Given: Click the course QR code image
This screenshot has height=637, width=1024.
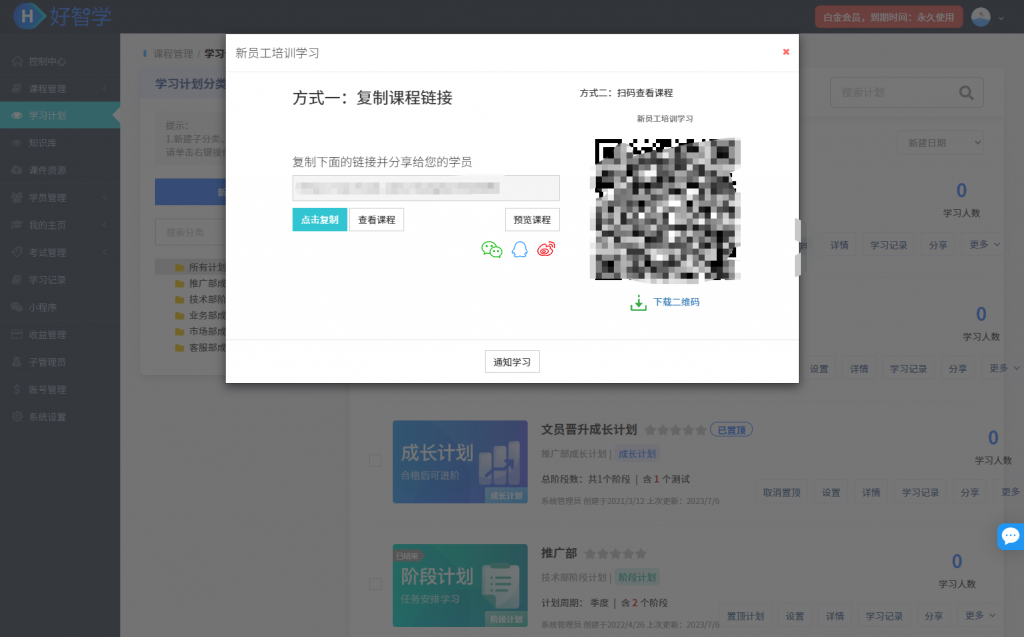Looking at the screenshot, I should tap(665, 210).
